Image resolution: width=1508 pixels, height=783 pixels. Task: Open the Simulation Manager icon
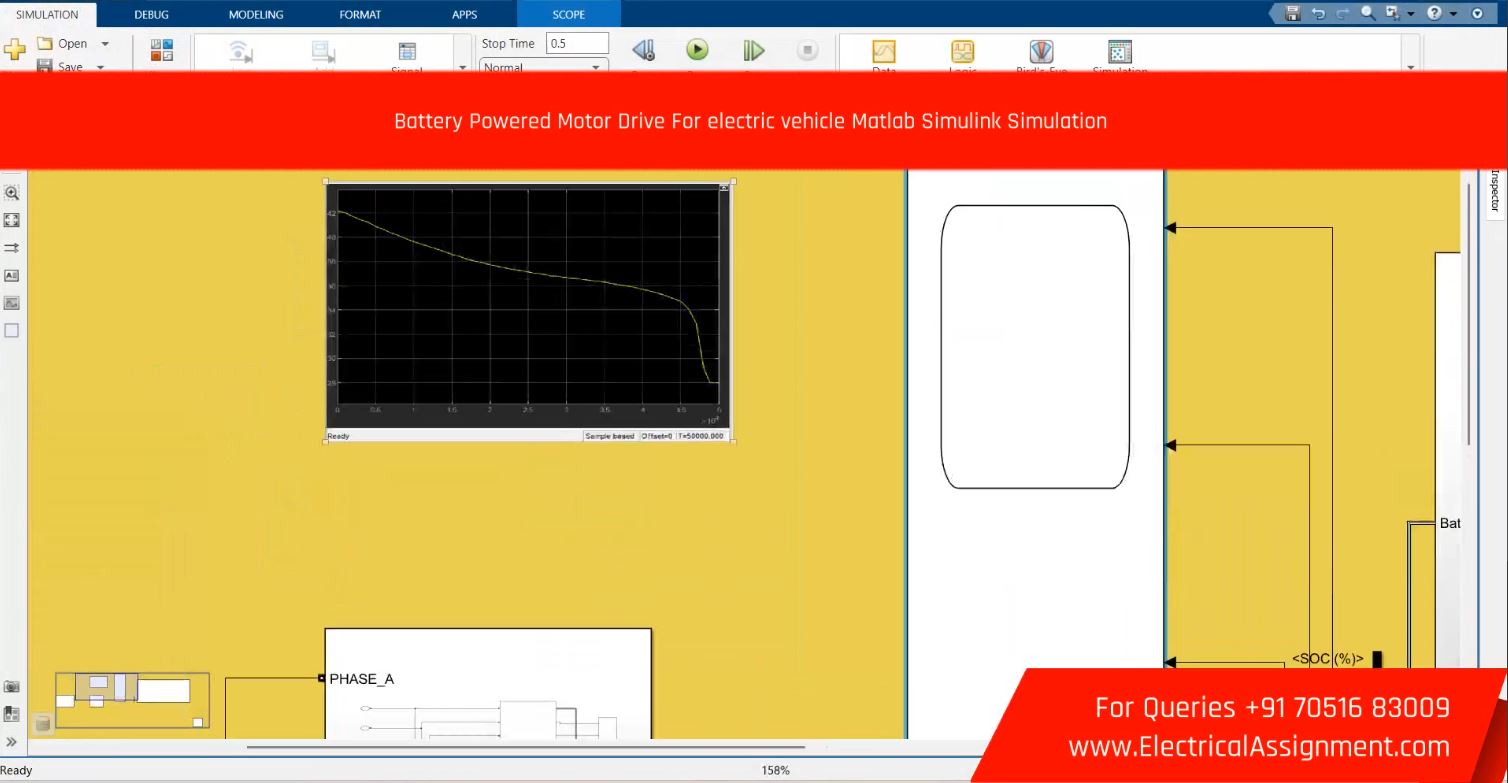(1120, 52)
